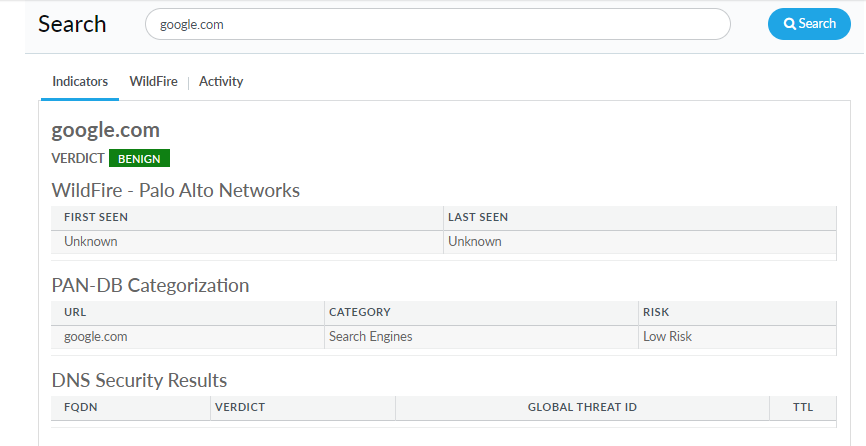Click the google.com search input field
The image size is (866, 446).
(438, 24)
